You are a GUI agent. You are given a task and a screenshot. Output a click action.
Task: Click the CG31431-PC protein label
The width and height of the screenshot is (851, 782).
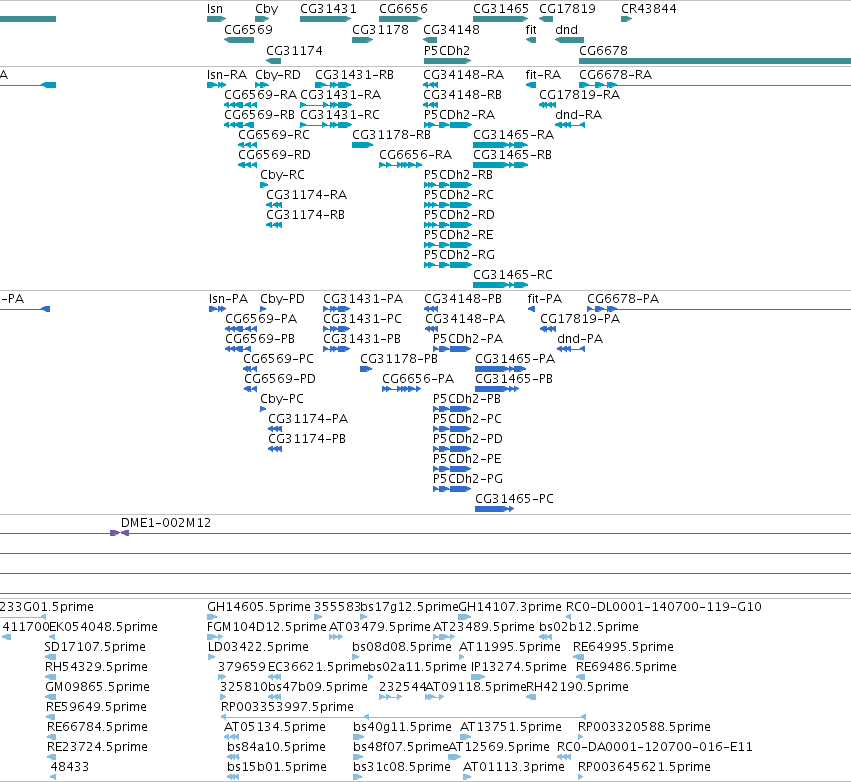tap(363, 319)
